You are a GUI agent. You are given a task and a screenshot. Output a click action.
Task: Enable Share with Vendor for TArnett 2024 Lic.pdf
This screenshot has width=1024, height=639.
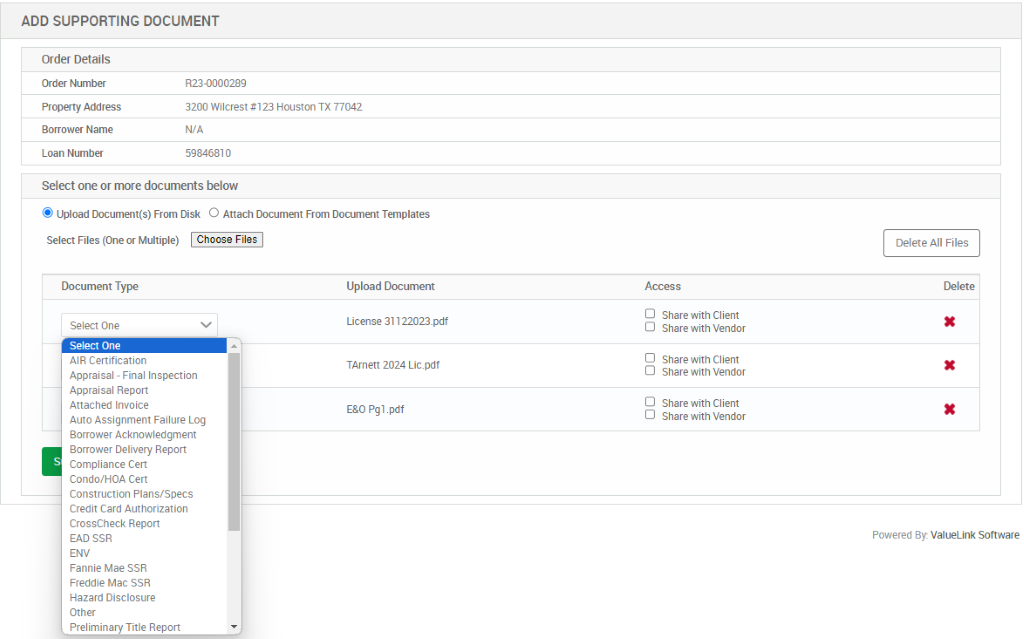pos(650,370)
